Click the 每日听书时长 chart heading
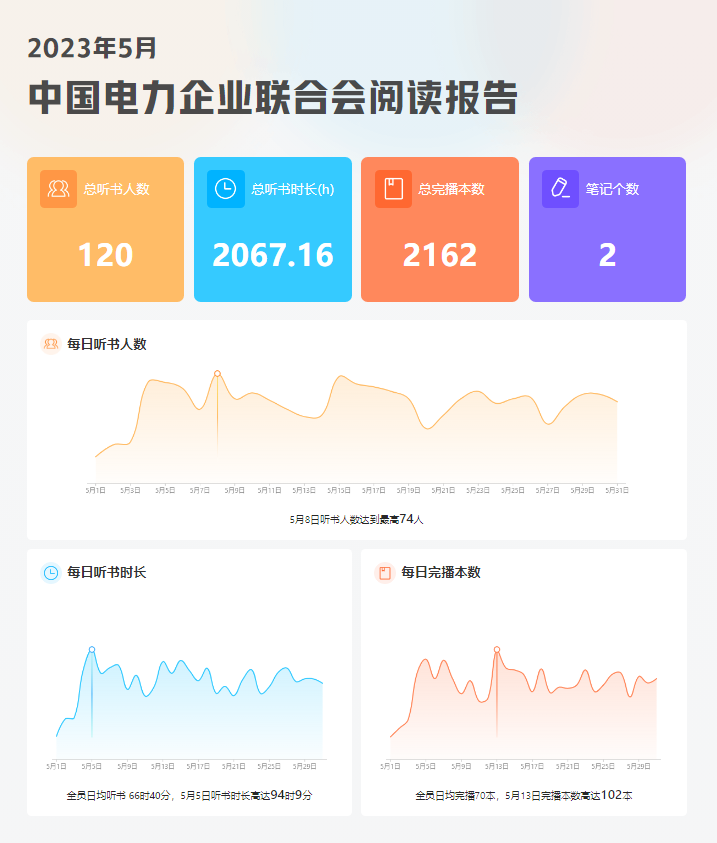This screenshot has height=843, width=717. (106, 573)
